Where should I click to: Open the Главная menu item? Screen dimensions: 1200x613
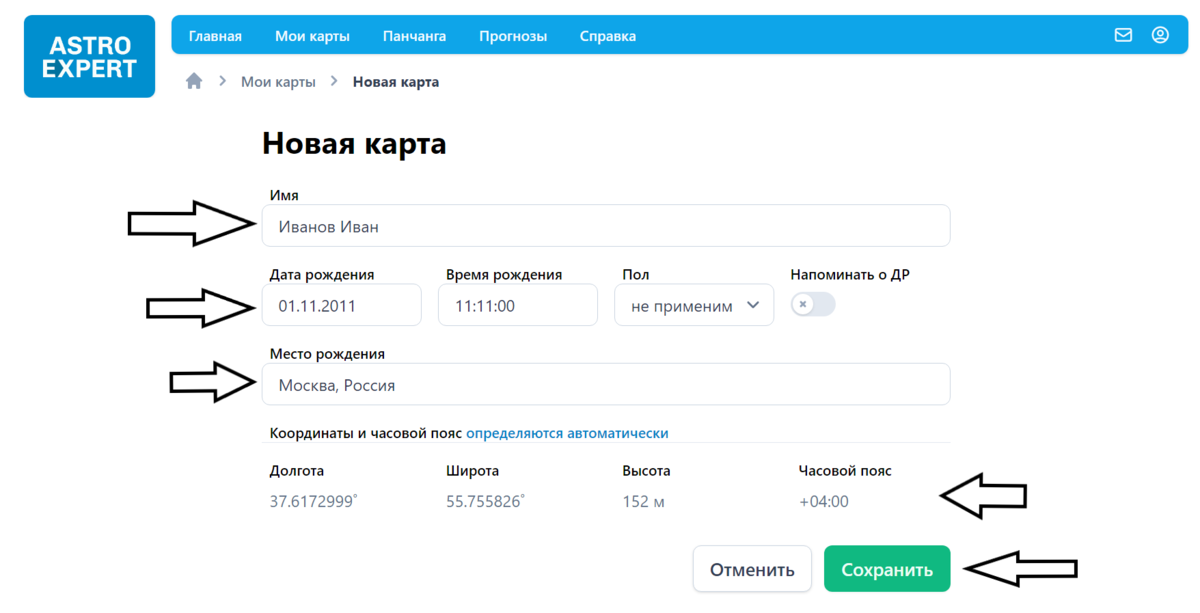[x=215, y=36]
